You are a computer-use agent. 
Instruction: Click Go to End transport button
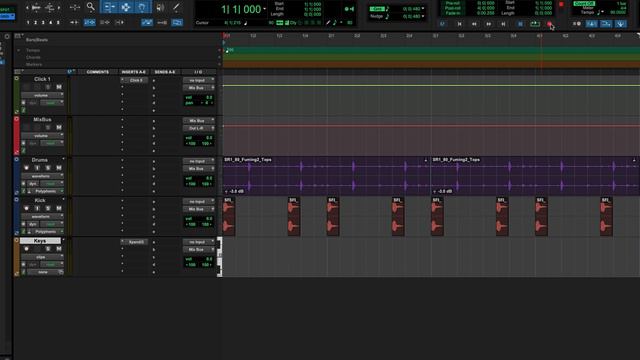(x=503, y=24)
